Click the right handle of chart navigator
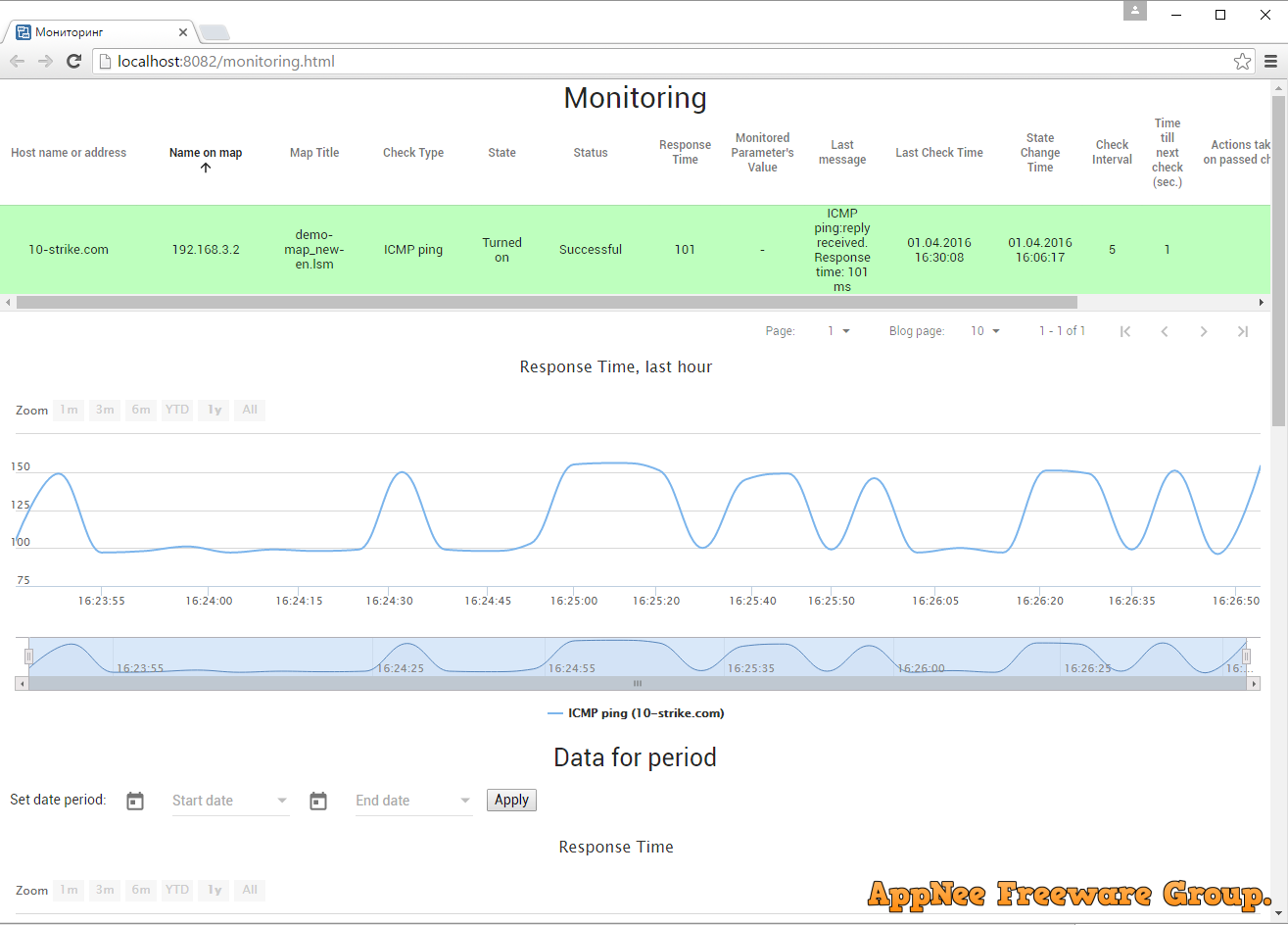 1247,657
